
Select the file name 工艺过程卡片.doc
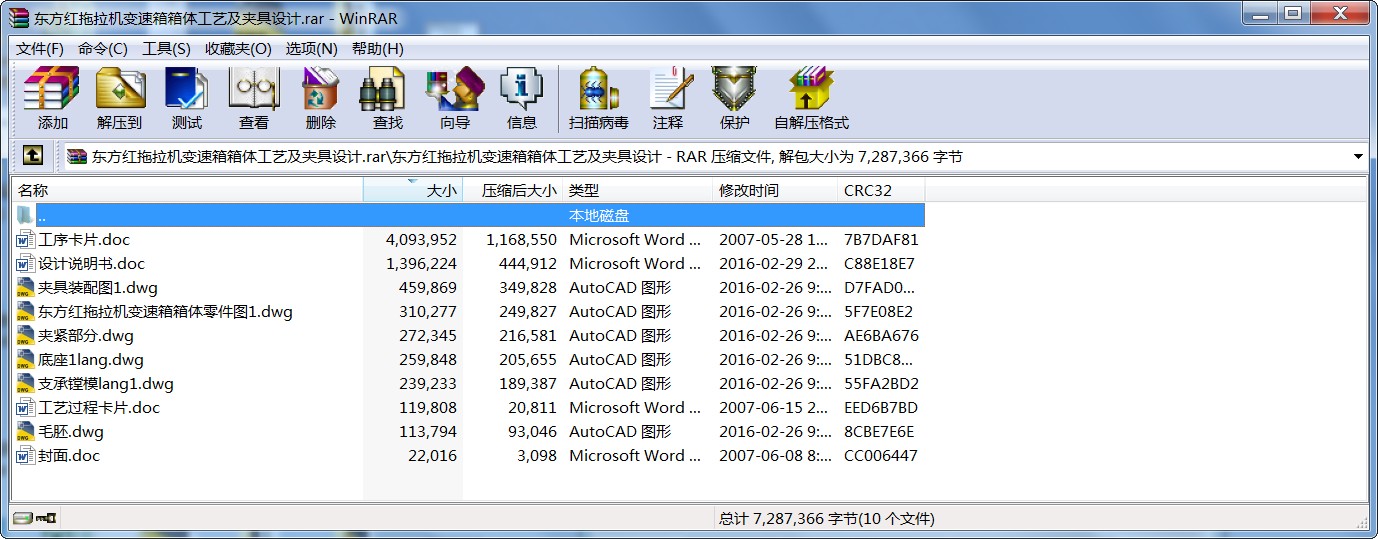pyautogui.click(x=99, y=408)
